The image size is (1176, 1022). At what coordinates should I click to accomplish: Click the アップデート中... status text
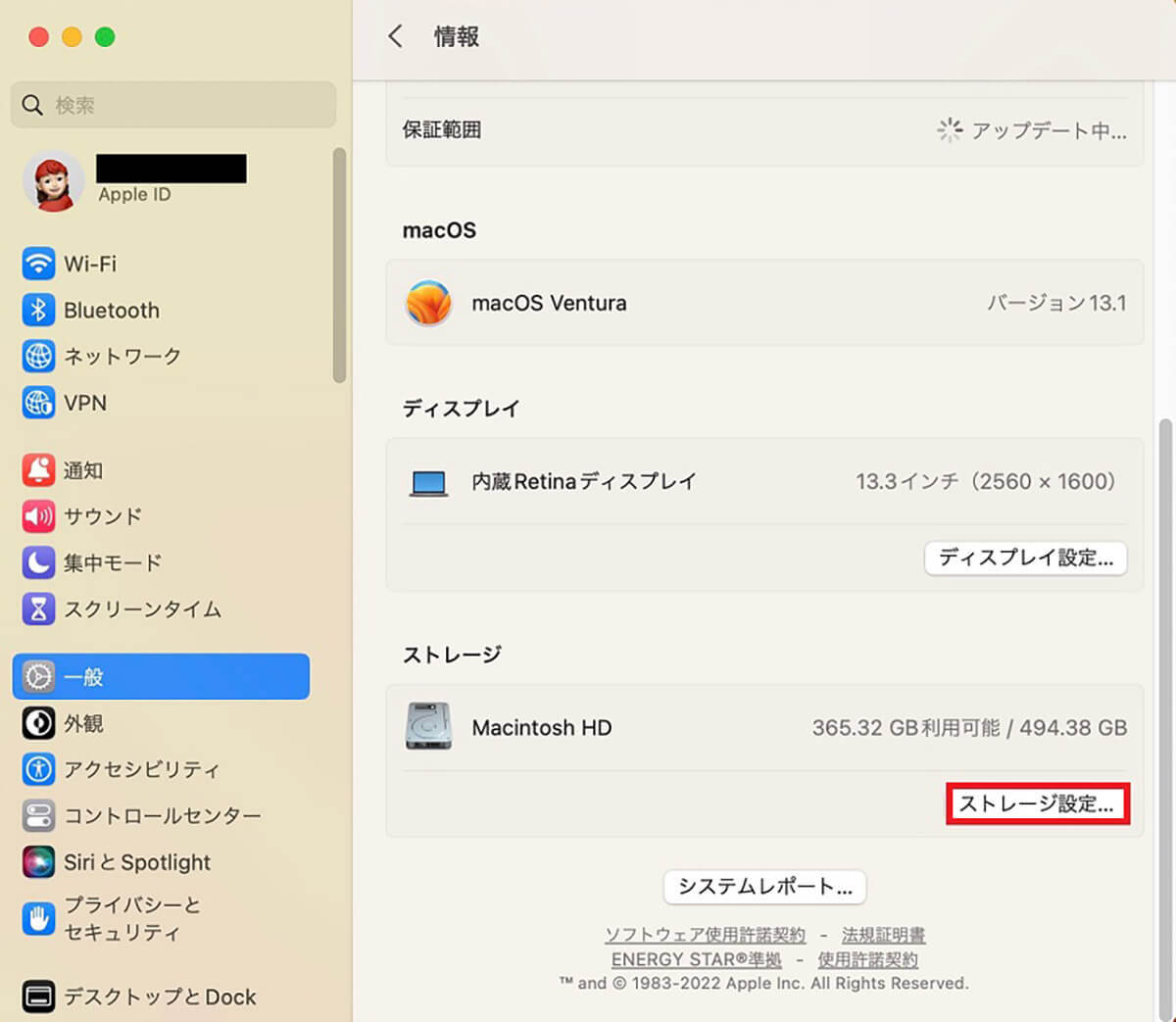click(1049, 130)
